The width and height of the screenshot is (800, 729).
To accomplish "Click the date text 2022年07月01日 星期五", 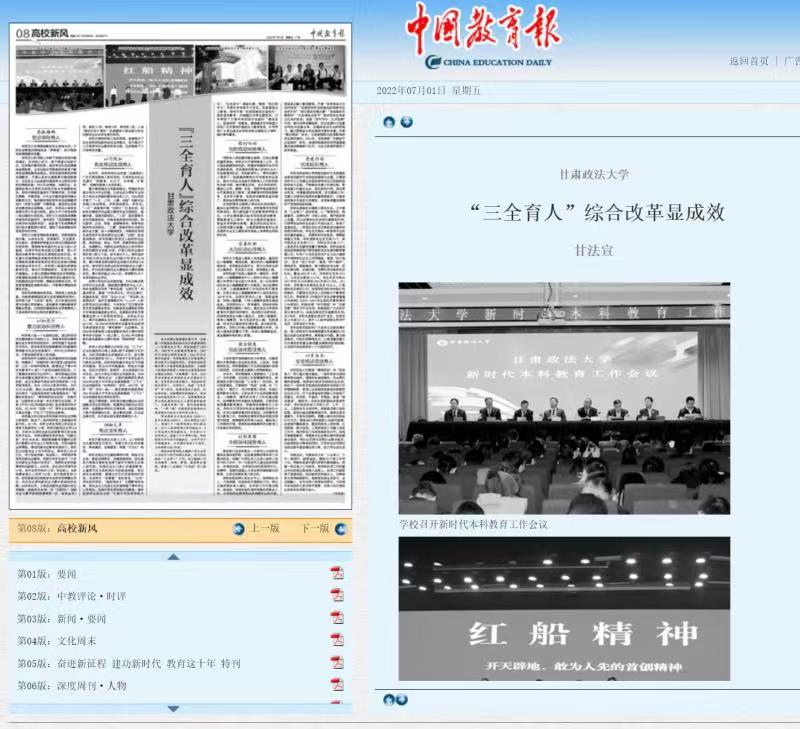I will pos(428,91).
